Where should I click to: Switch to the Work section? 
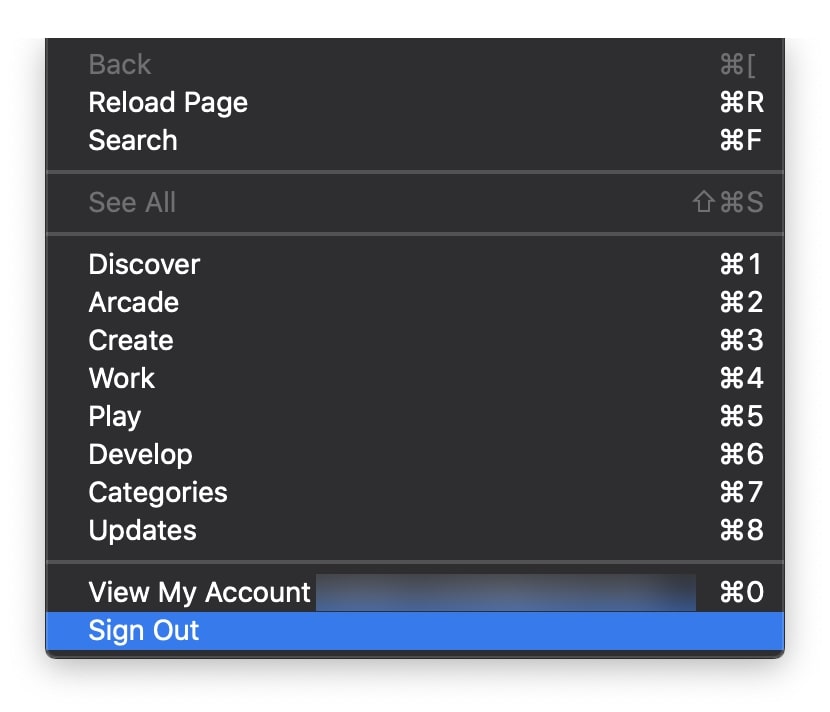(x=122, y=379)
